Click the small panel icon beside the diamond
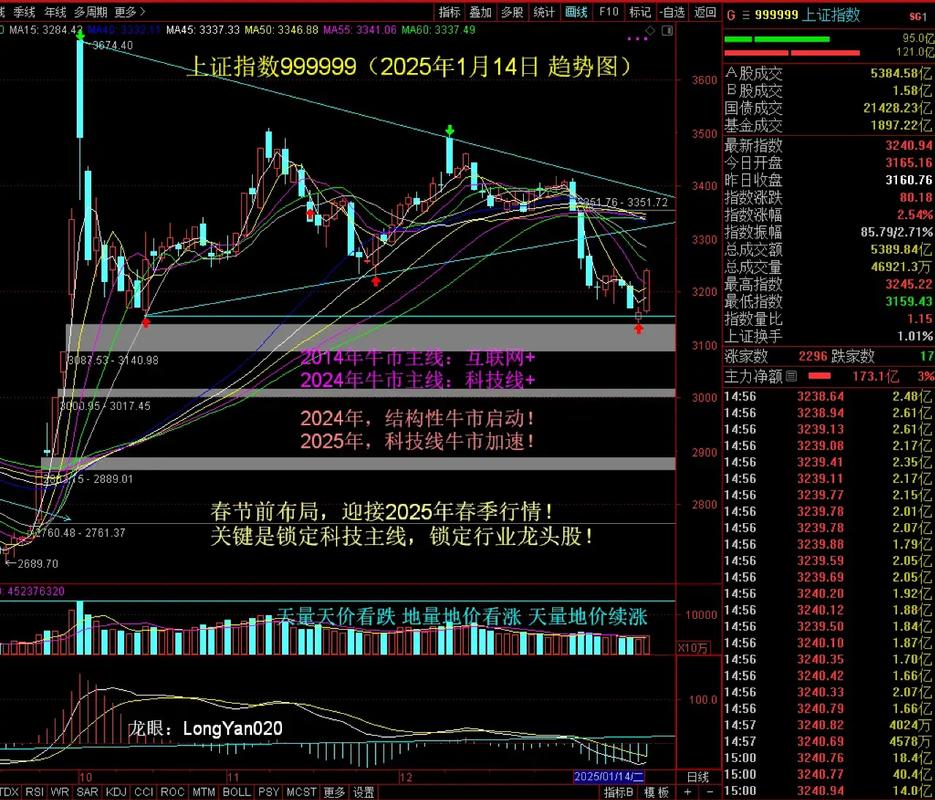The image size is (935, 800). [667, 29]
